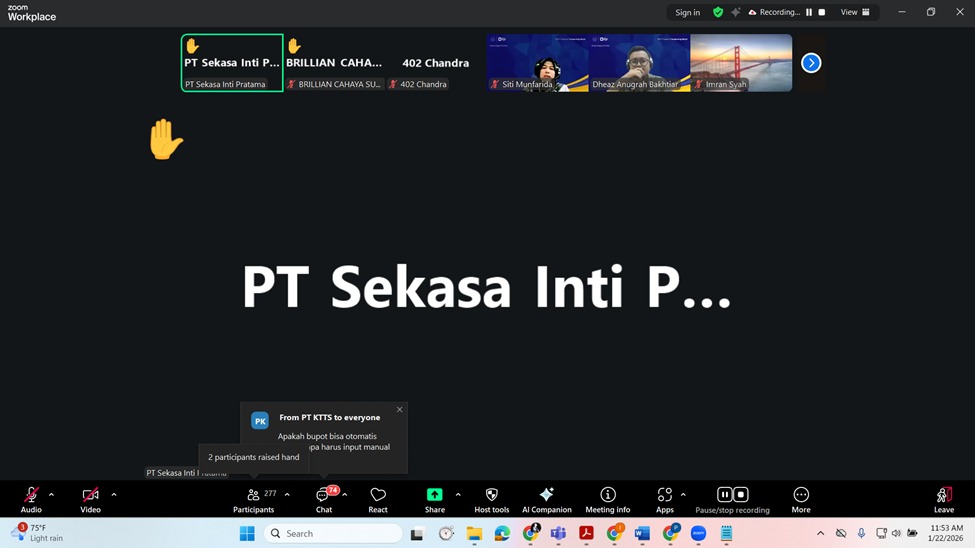Expand audio options arrow next to Audio
The height and width of the screenshot is (548, 975).
click(52, 495)
